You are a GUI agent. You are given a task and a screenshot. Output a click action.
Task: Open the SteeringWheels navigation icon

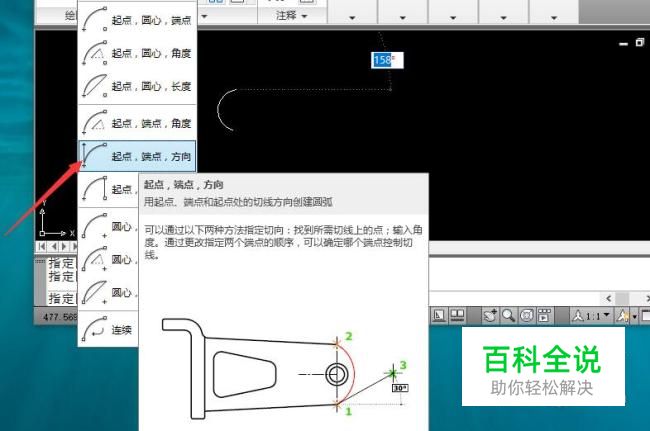tap(526, 316)
